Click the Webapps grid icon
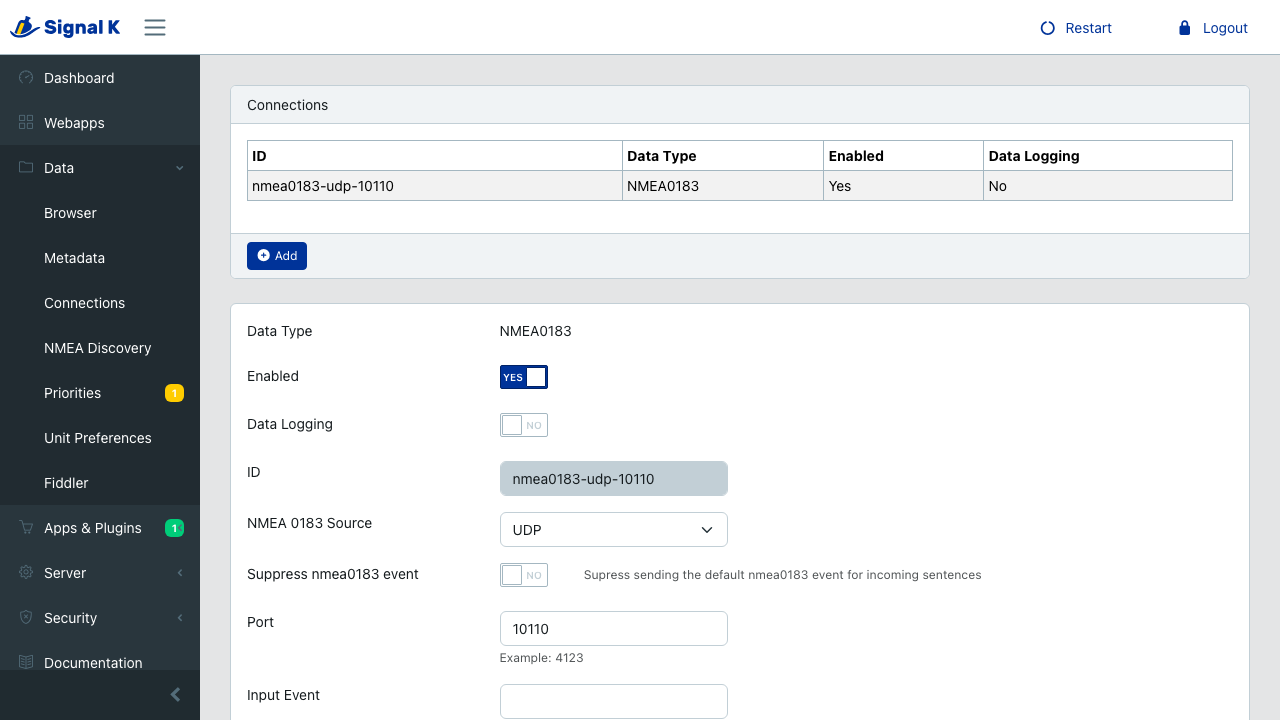The height and width of the screenshot is (720, 1280). pos(26,123)
